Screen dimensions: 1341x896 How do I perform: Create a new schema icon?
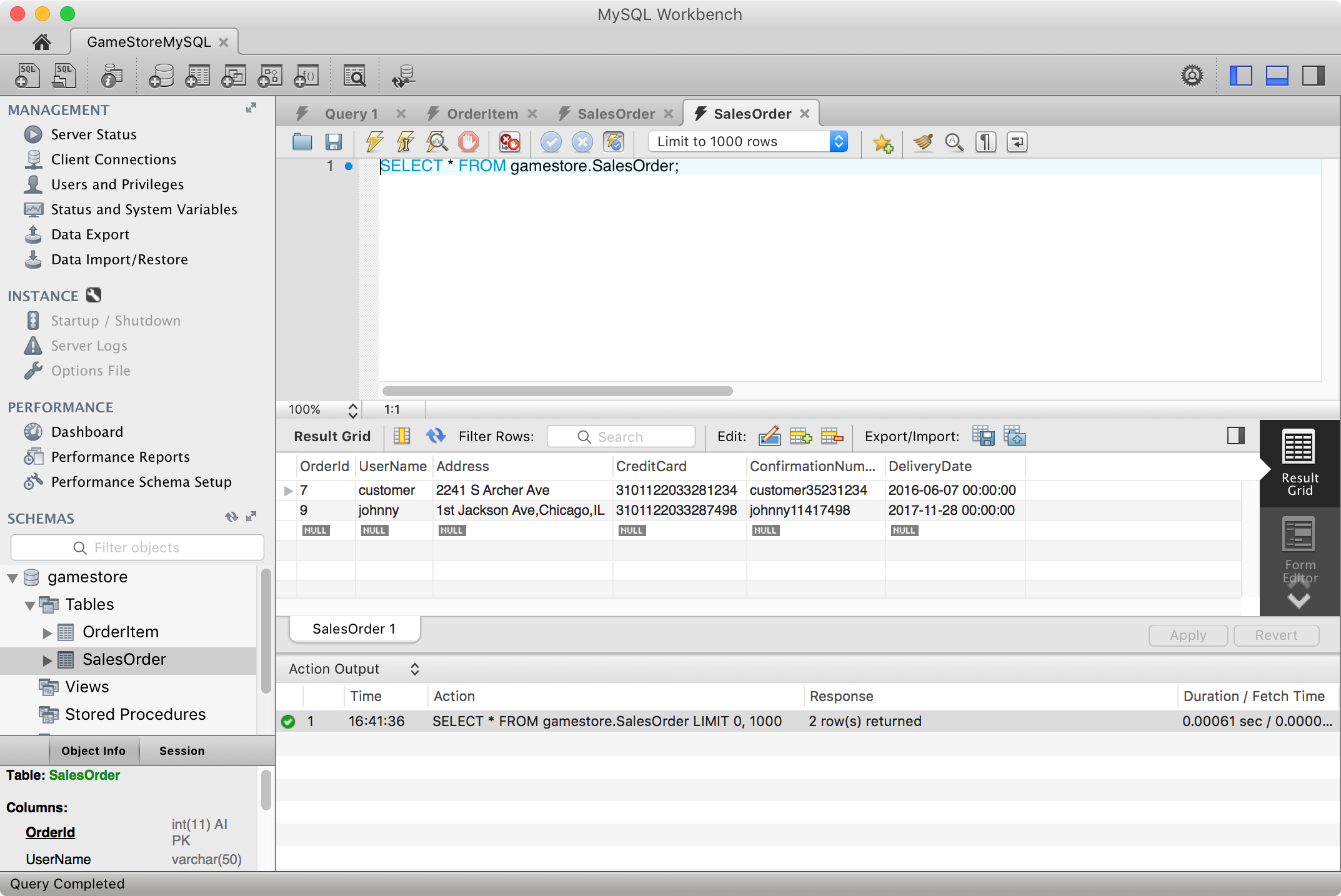[x=161, y=76]
